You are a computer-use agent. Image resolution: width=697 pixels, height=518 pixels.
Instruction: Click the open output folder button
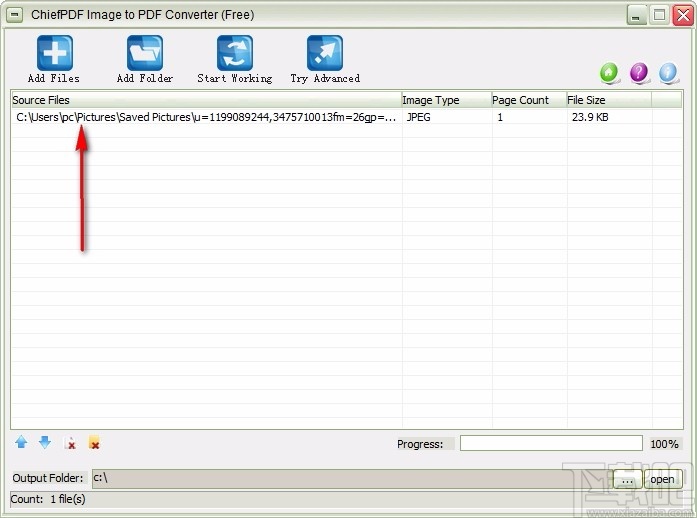pos(662,479)
